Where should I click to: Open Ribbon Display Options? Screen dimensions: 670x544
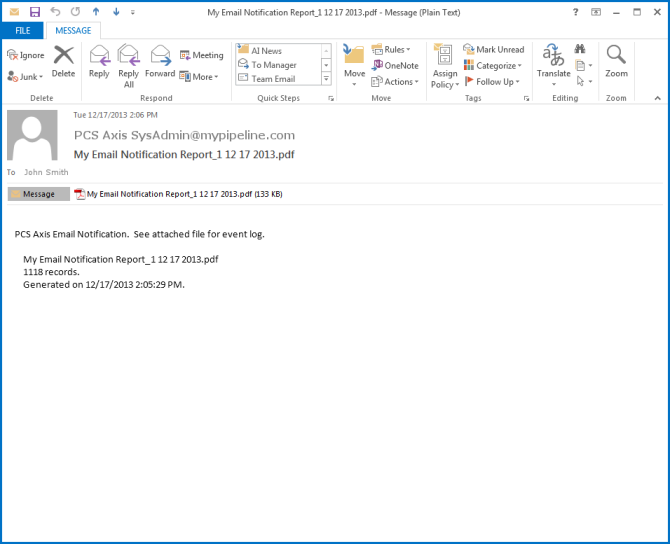pyautogui.click(x=596, y=12)
